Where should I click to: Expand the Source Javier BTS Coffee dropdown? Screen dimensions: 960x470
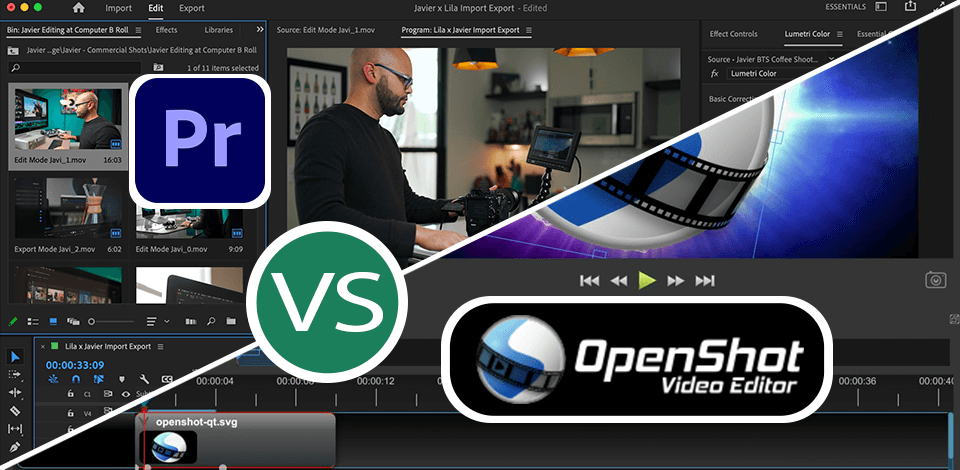coord(831,59)
